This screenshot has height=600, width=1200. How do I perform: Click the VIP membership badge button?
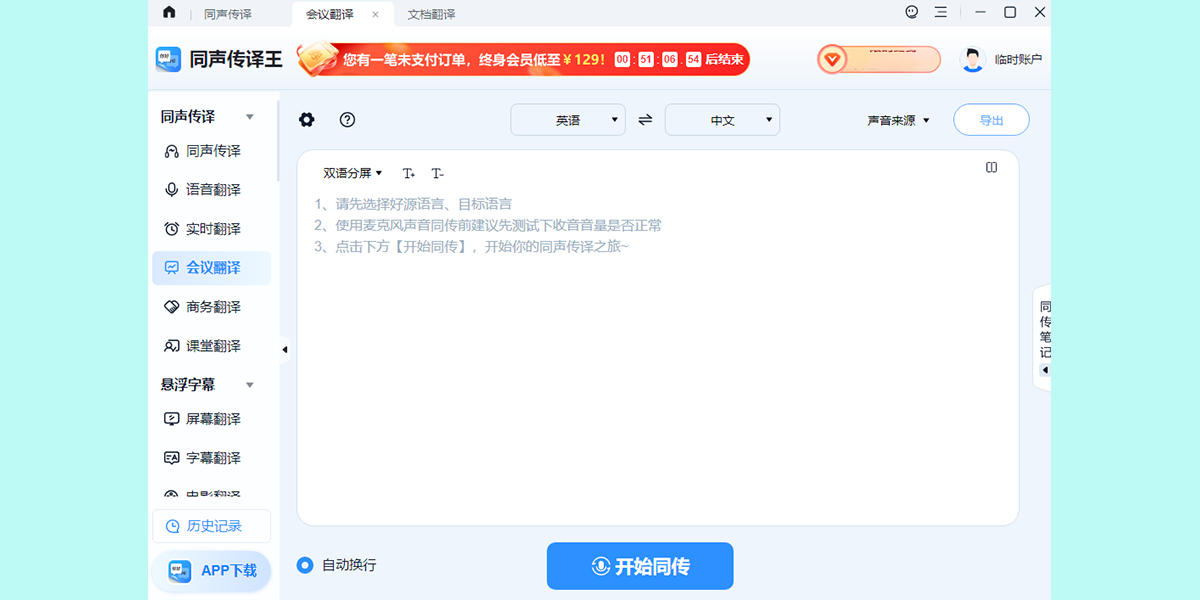pos(879,60)
